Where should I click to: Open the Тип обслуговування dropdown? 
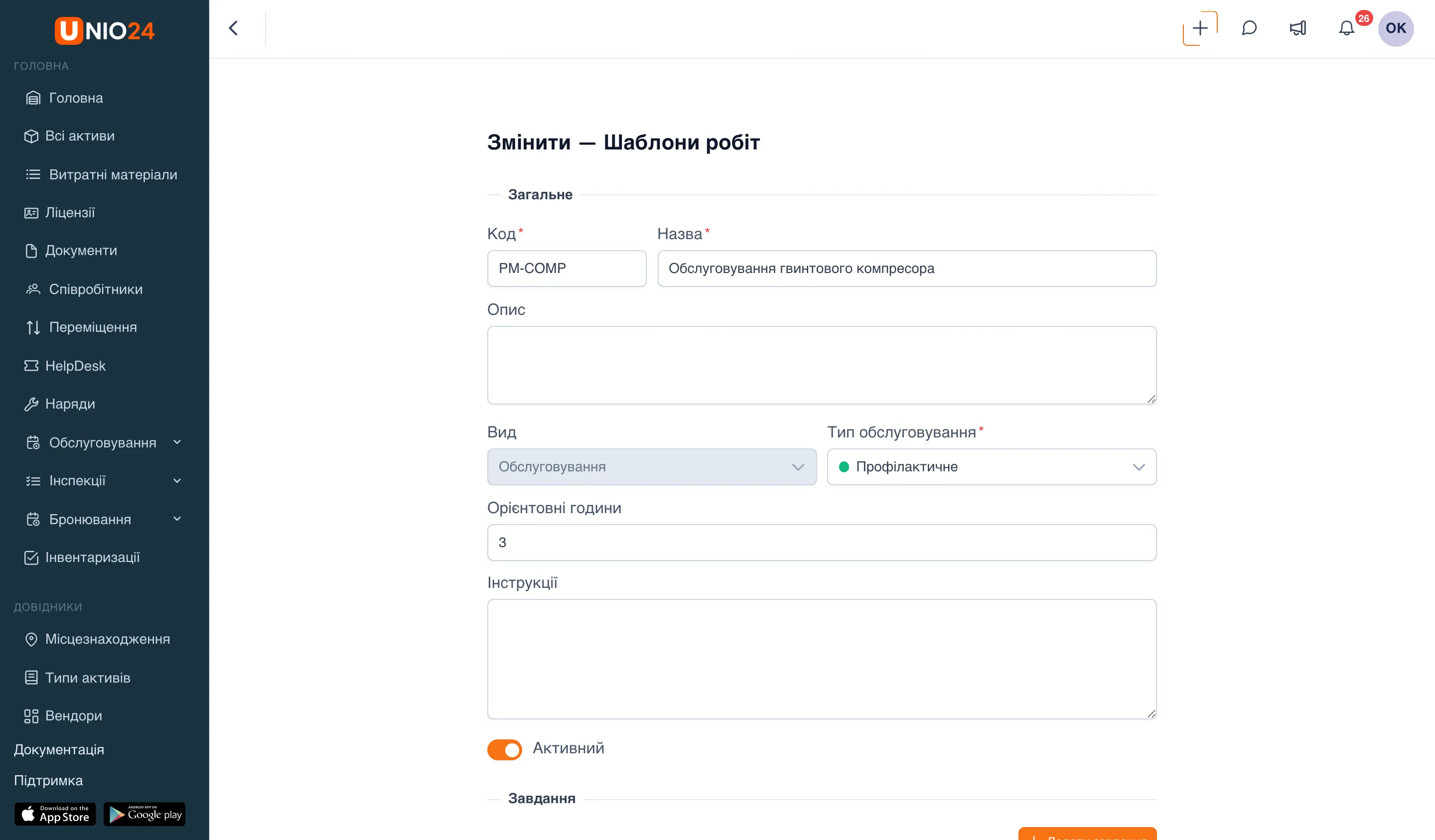pos(992,466)
